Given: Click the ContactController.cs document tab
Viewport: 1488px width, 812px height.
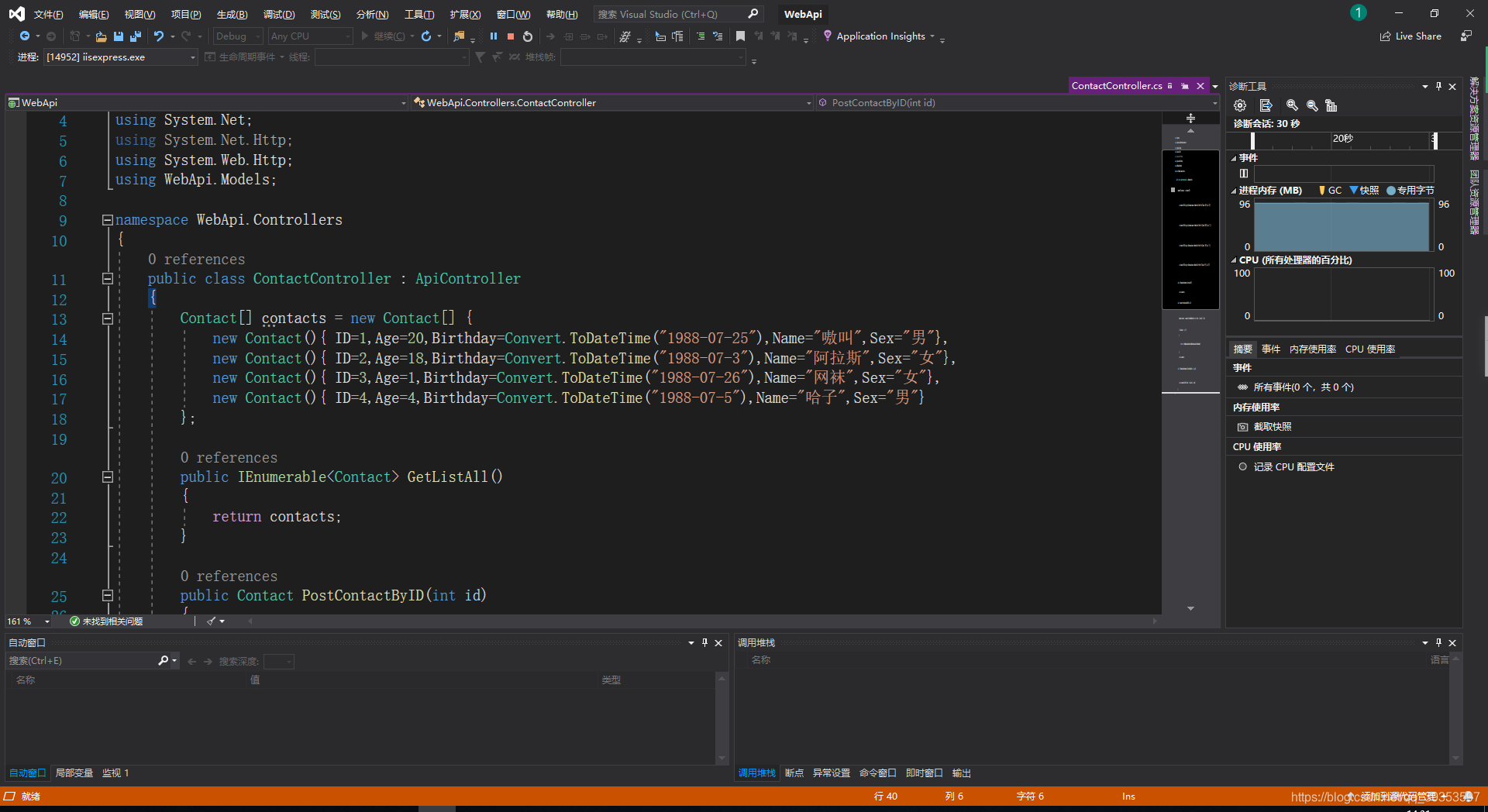Looking at the screenshot, I should click(x=1117, y=86).
